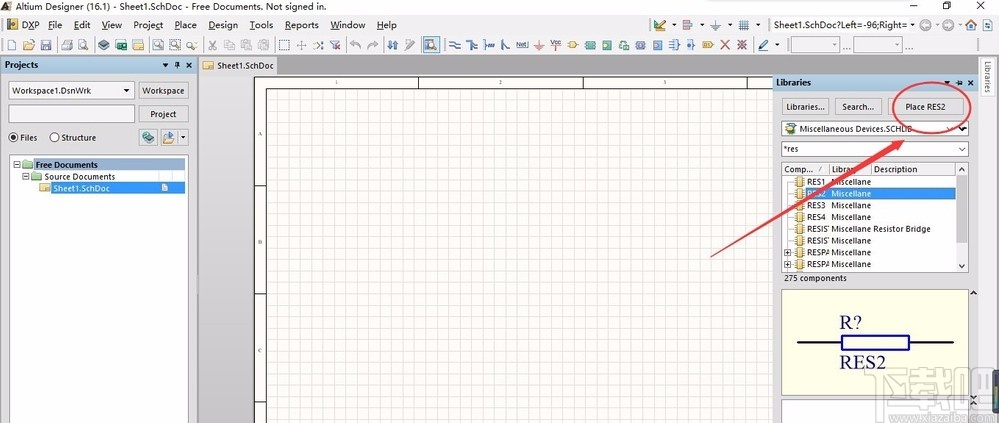999x423 pixels.
Task: Click the Open document folder icon
Action: tap(29, 45)
